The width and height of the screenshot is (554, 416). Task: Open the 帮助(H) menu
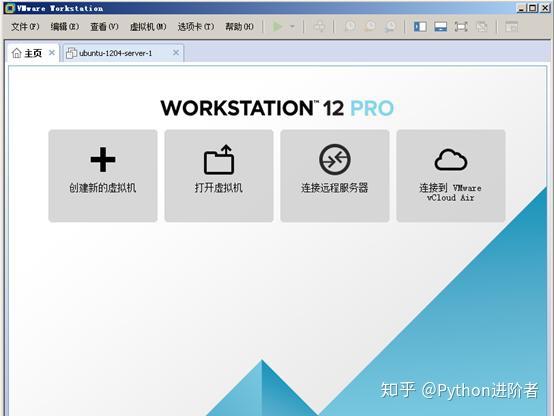(239, 27)
